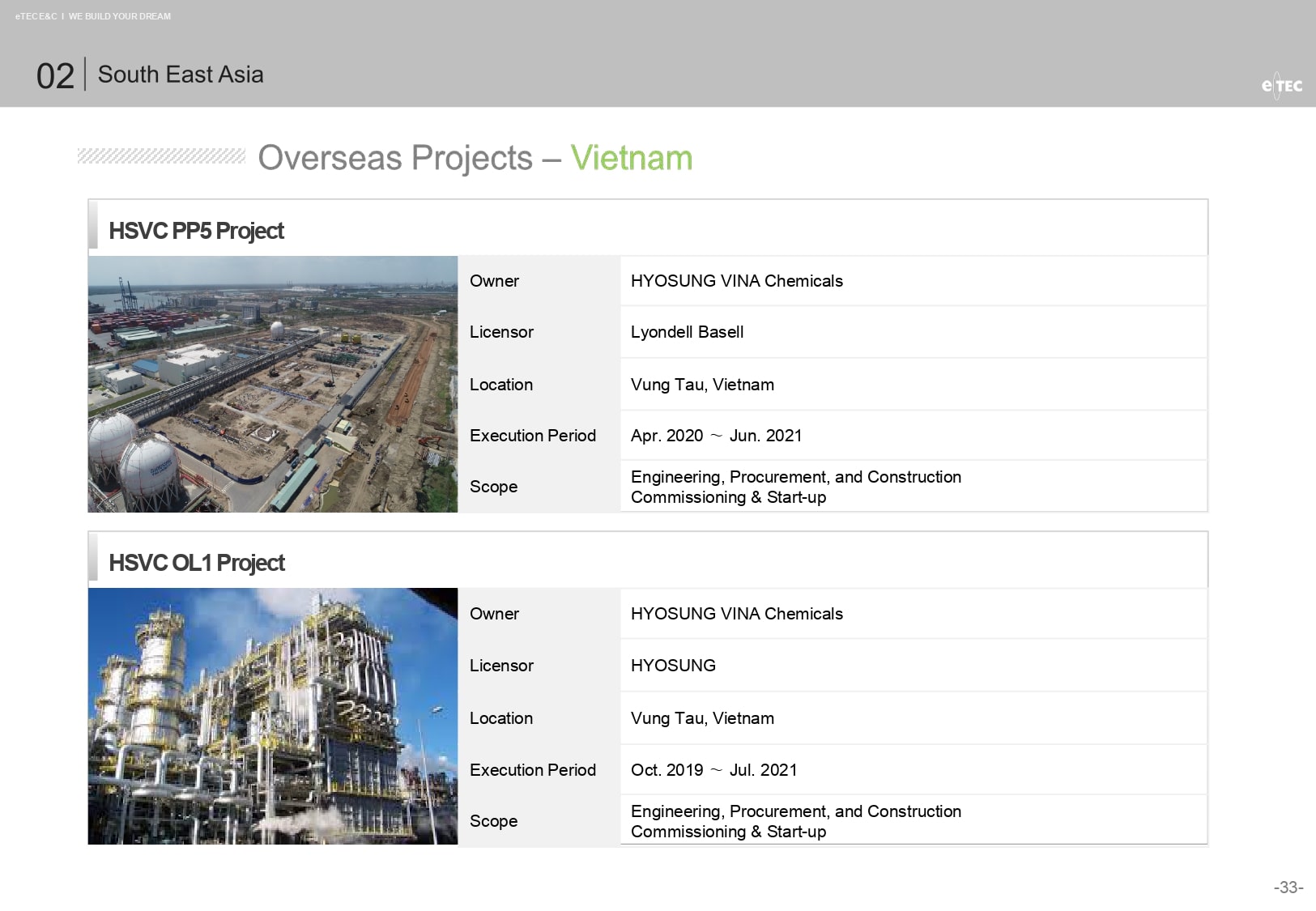Select 'Oct. 2019 ~ Jul. 2021' execution period
Viewport: 1316px width, 911px height.
(x=713, y=770)
